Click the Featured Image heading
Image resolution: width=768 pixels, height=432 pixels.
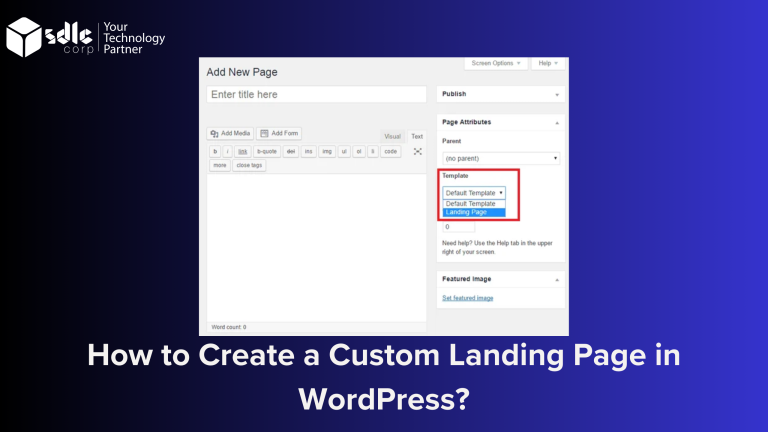(x=466, y=279)
